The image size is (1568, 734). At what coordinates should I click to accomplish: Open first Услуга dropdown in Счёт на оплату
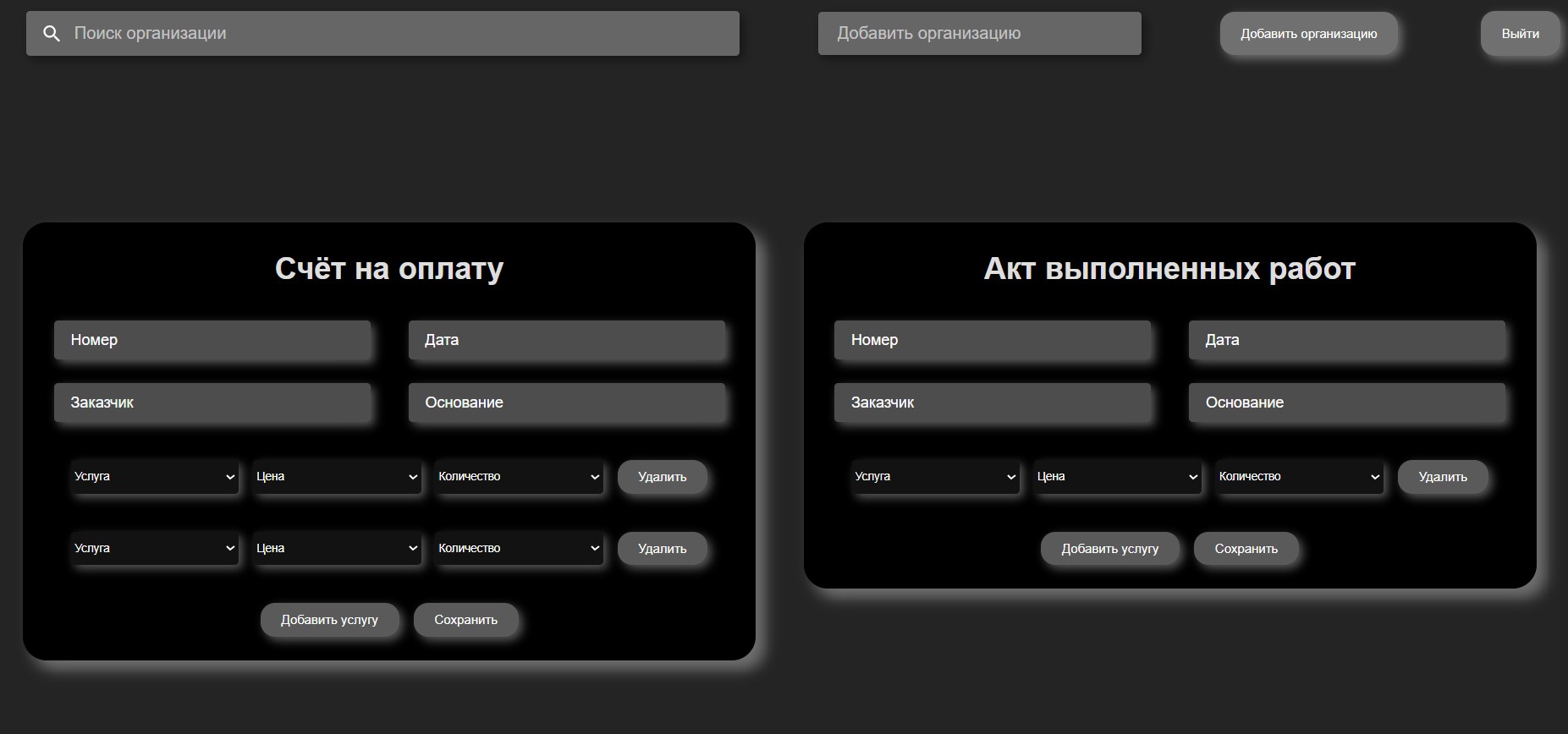click(x=155, y=477)
